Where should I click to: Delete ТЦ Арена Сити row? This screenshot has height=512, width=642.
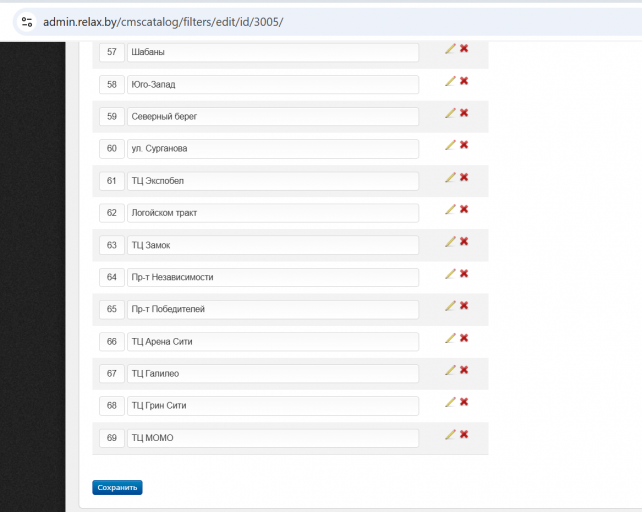click(x=464, y=338)
